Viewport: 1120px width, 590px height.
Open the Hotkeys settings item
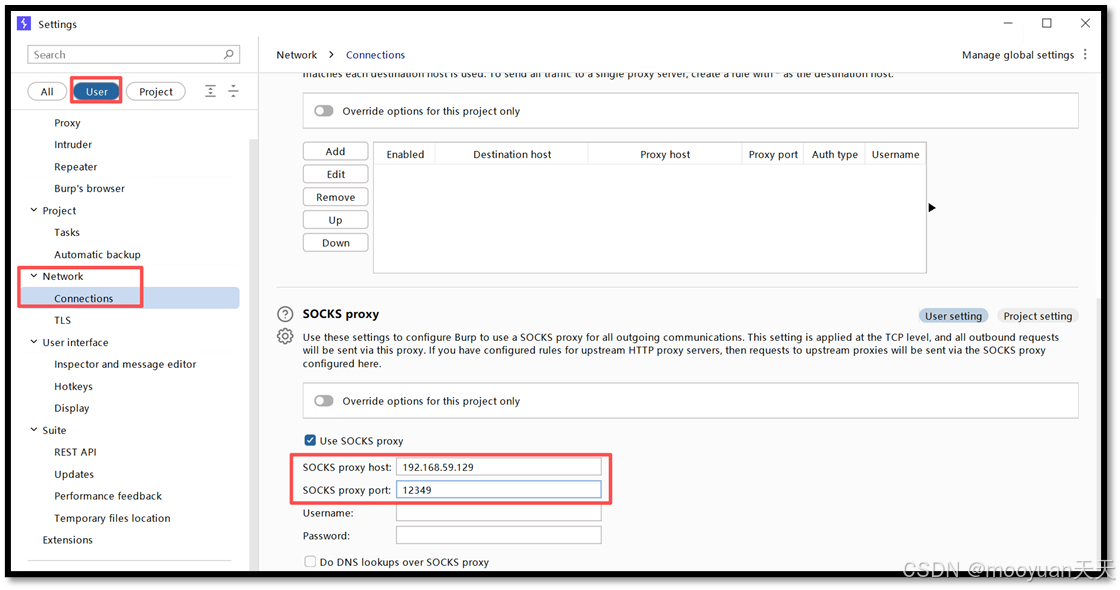(x=74, y=386)
